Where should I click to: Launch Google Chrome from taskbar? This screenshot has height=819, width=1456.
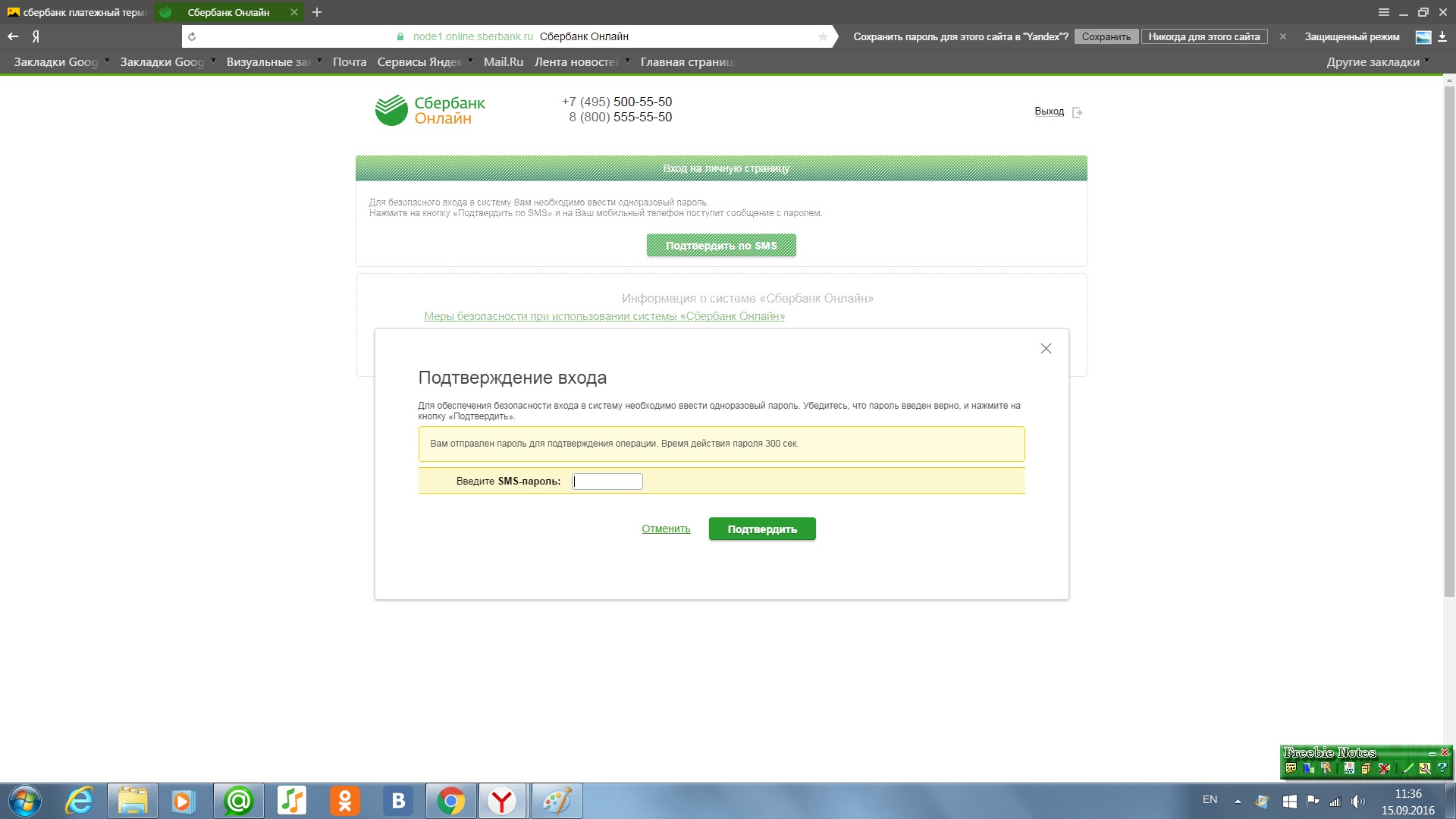[x=450, y=801]
